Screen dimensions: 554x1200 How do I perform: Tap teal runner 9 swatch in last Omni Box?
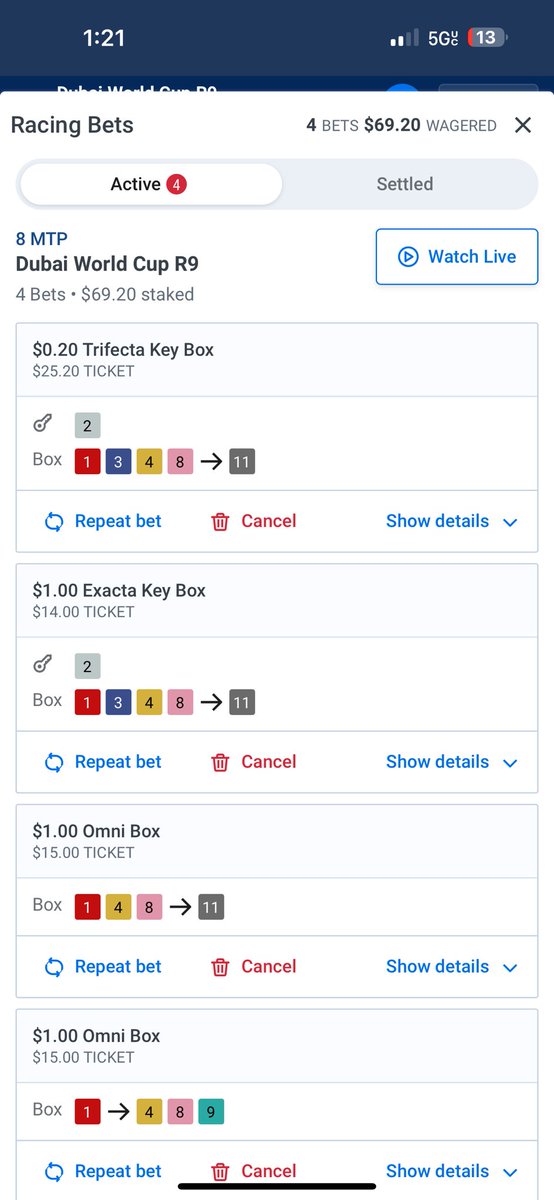tap(211, 1111)
